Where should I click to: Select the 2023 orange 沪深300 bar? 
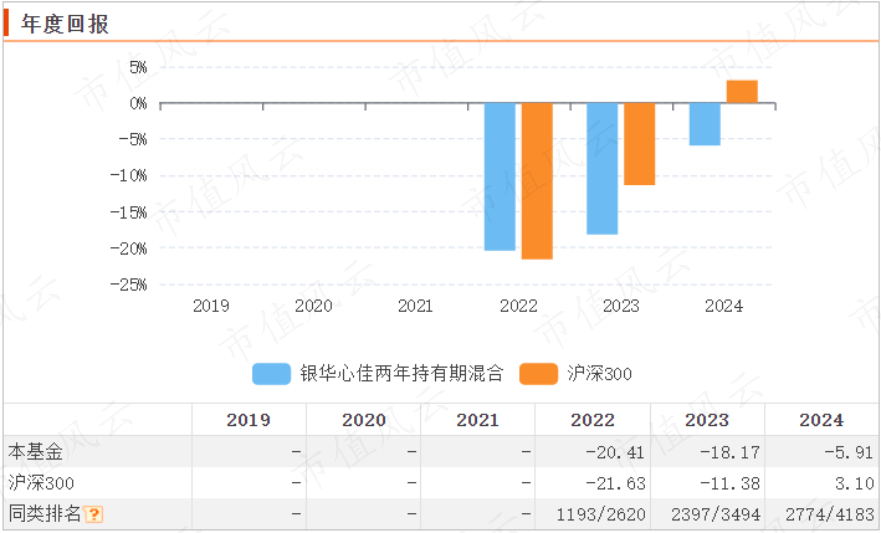point(639,144)
